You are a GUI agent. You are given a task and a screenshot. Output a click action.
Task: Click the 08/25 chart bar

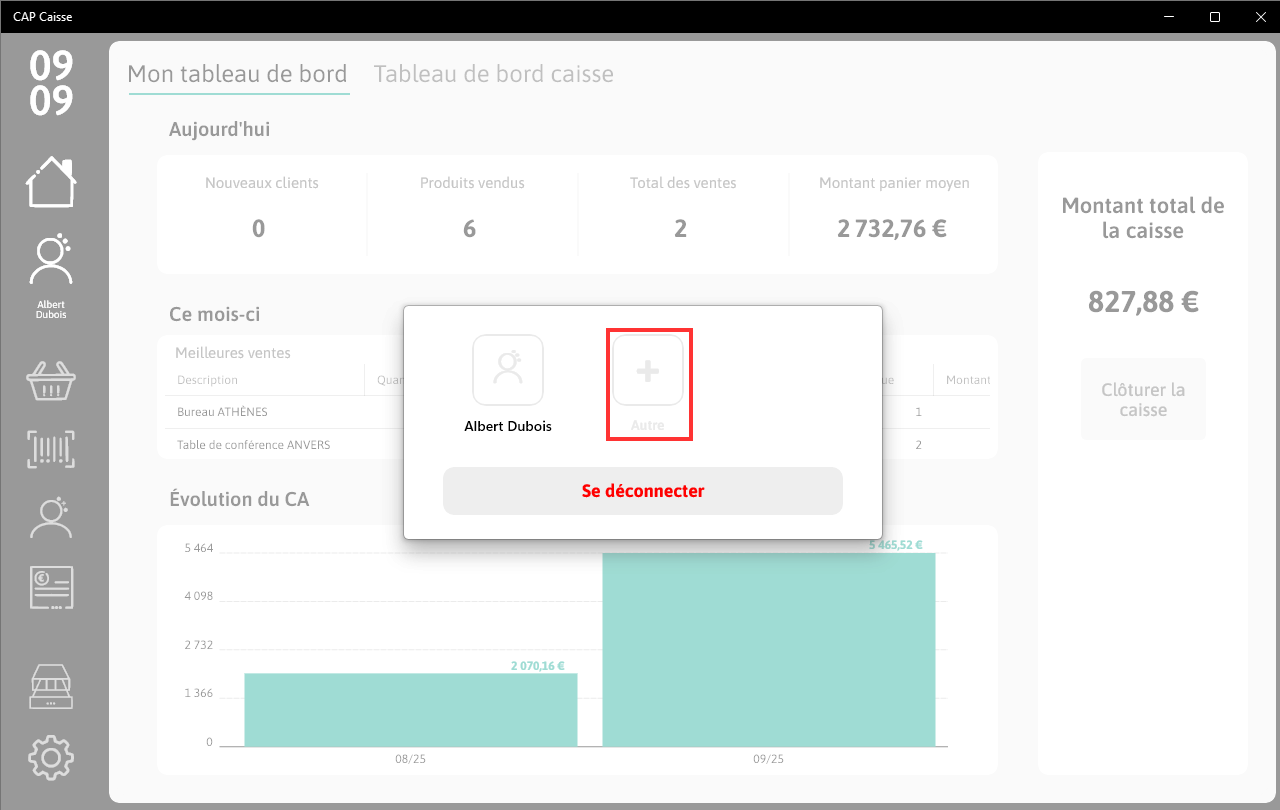[x=411, y=710]
